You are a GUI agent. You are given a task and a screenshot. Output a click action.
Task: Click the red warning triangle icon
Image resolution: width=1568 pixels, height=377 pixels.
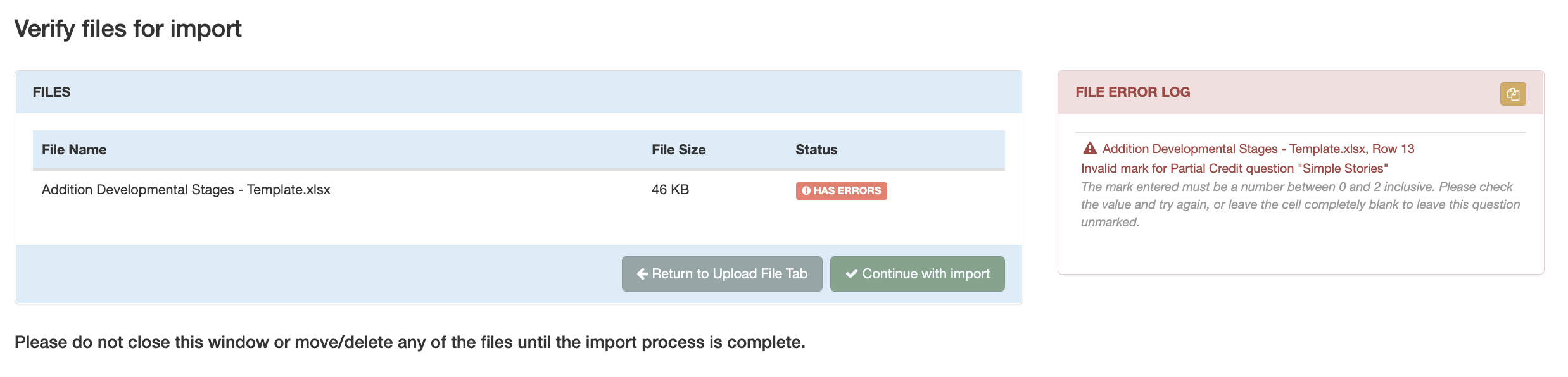pyautogui.click(x=1089, y=149)
